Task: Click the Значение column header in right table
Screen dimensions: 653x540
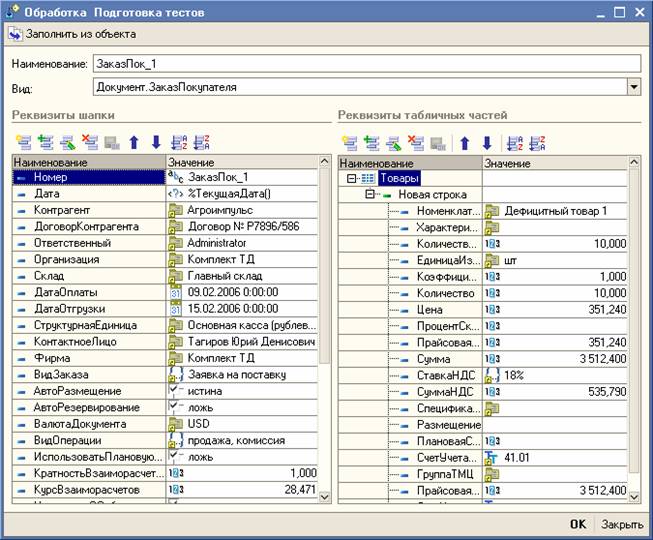Action: tap(555, 163)
